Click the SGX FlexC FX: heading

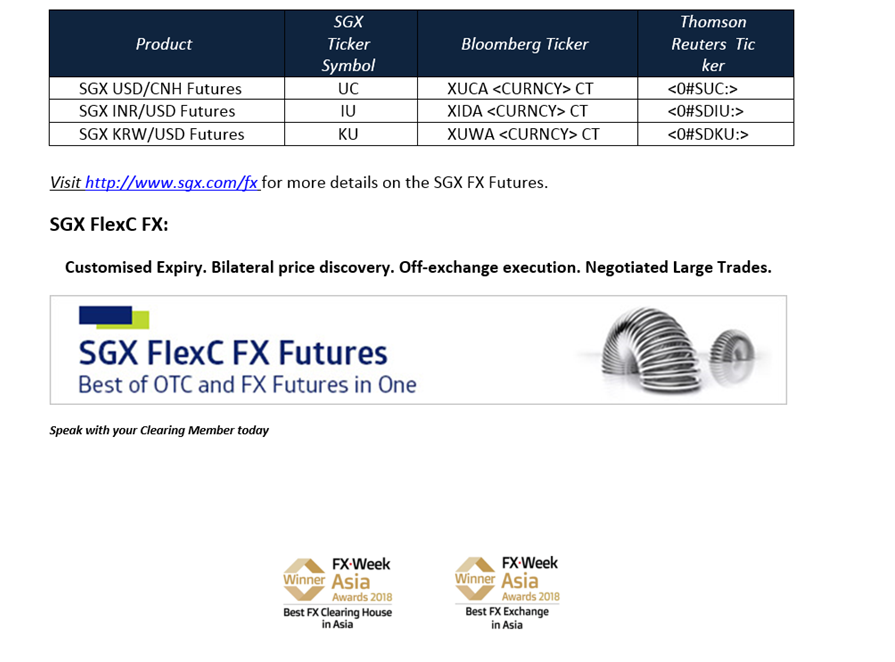click(x=109, y=224)
